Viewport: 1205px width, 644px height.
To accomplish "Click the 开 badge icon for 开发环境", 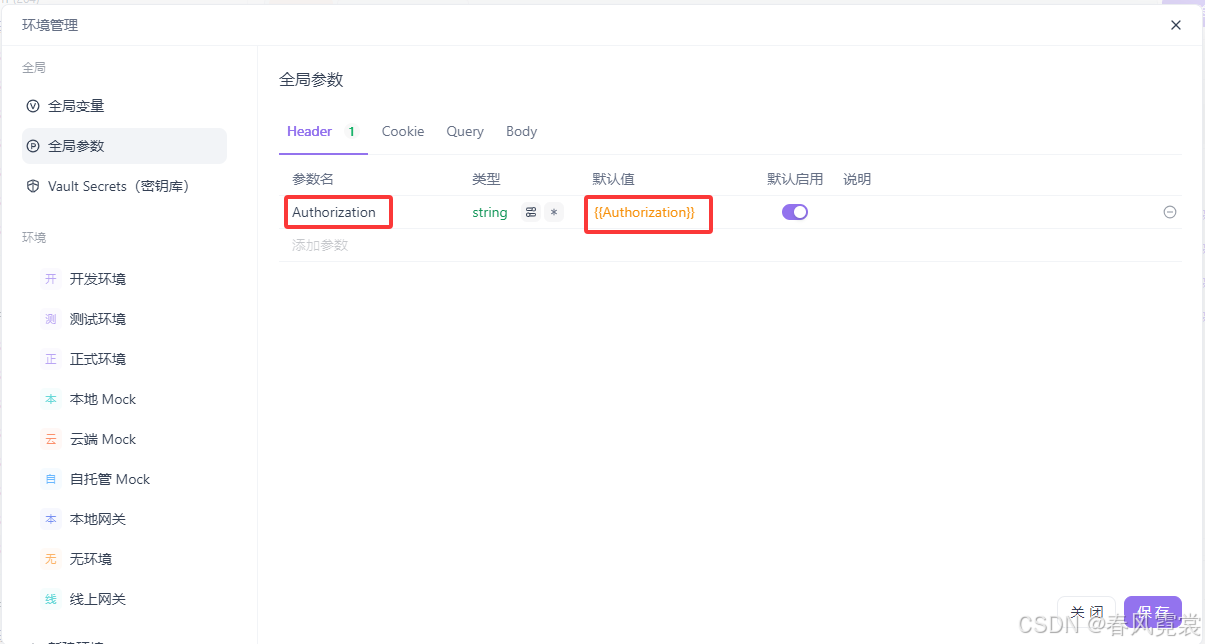I will 51,279.
